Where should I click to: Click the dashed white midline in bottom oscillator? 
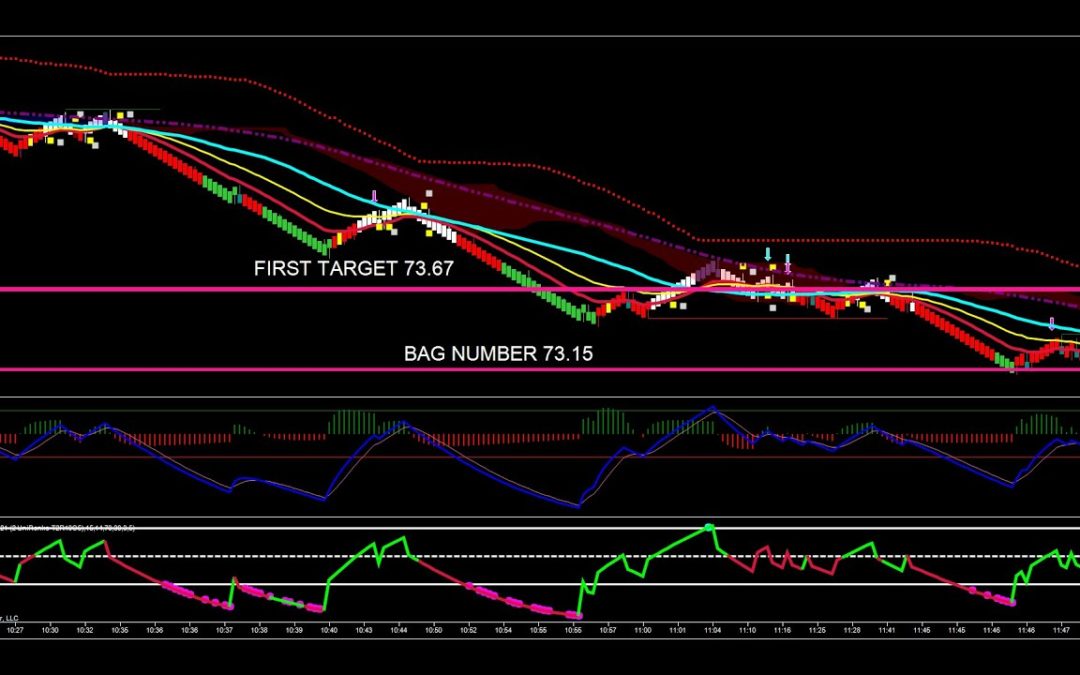pos(500,556)
